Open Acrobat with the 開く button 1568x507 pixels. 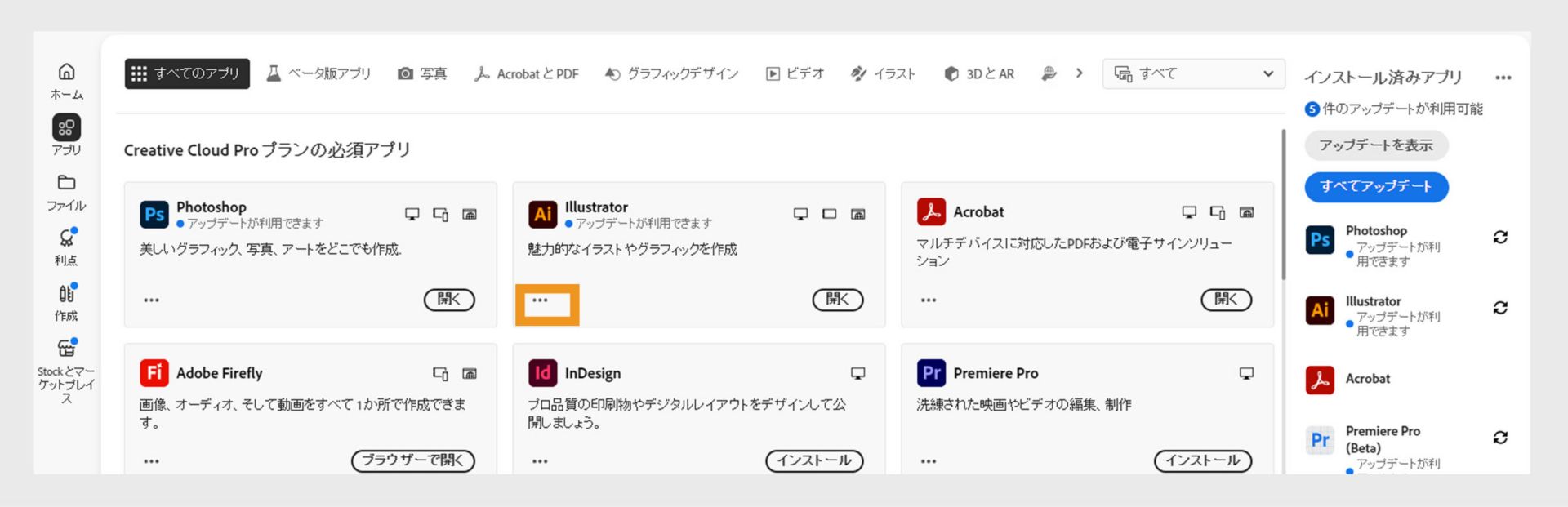click(x=1227, y=300)
